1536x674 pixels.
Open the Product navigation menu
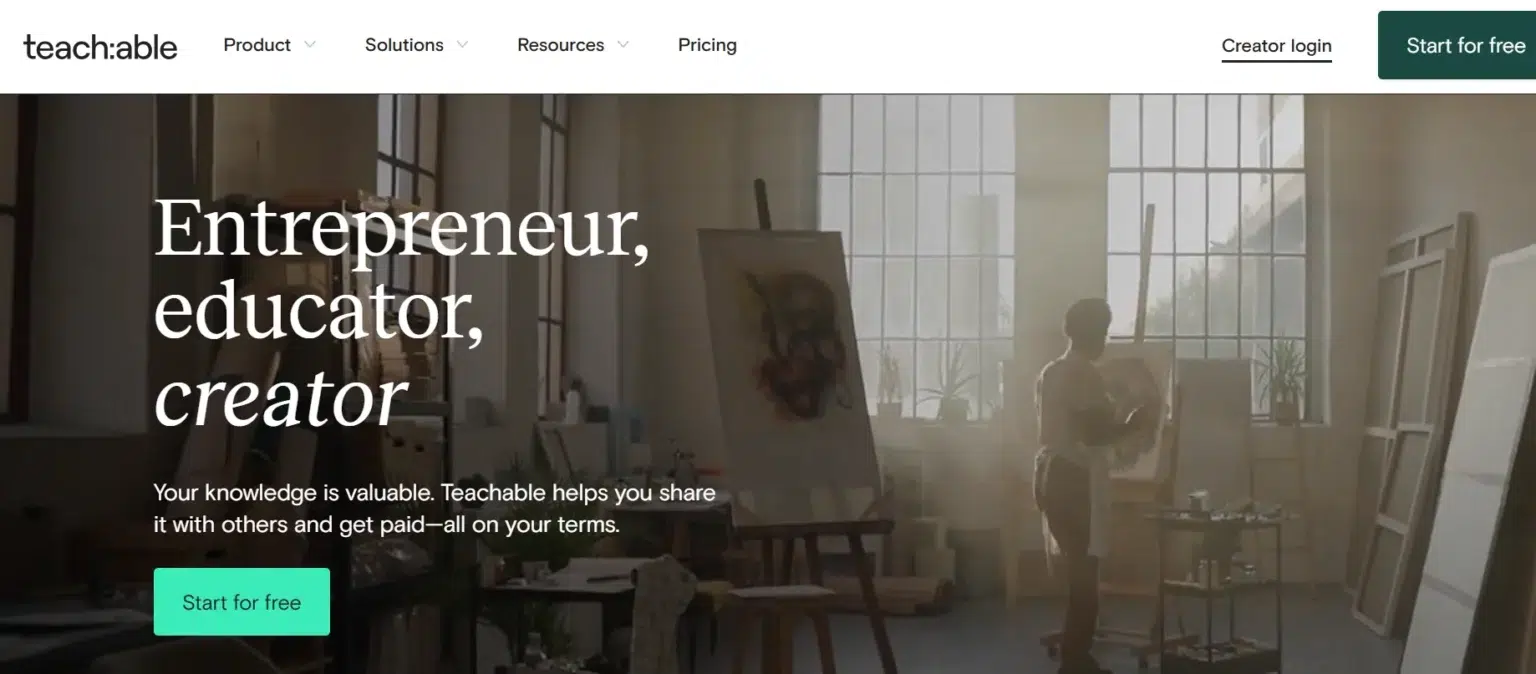tap(257, 45)
